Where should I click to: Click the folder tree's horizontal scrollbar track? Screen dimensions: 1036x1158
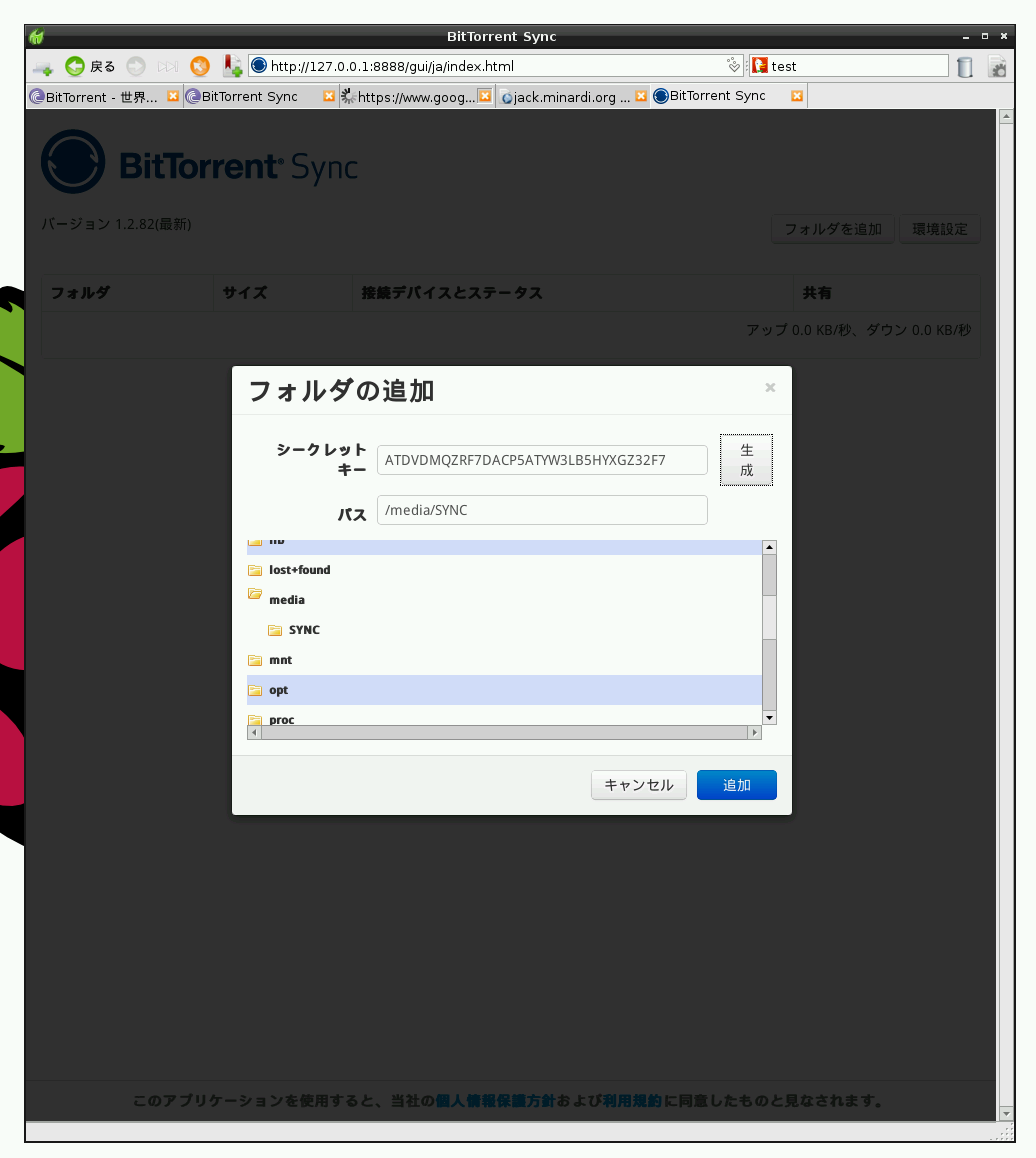pos(504,733)
